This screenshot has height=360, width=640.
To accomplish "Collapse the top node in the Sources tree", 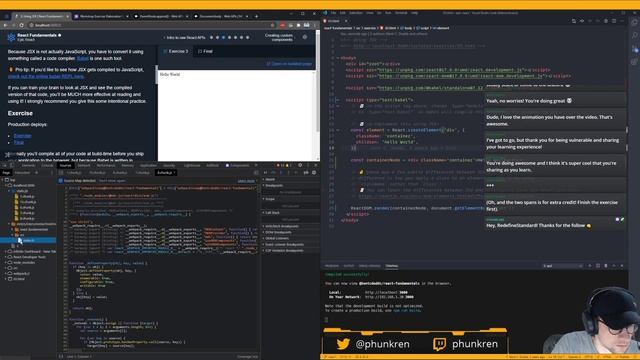I will [x=3, y=180].
